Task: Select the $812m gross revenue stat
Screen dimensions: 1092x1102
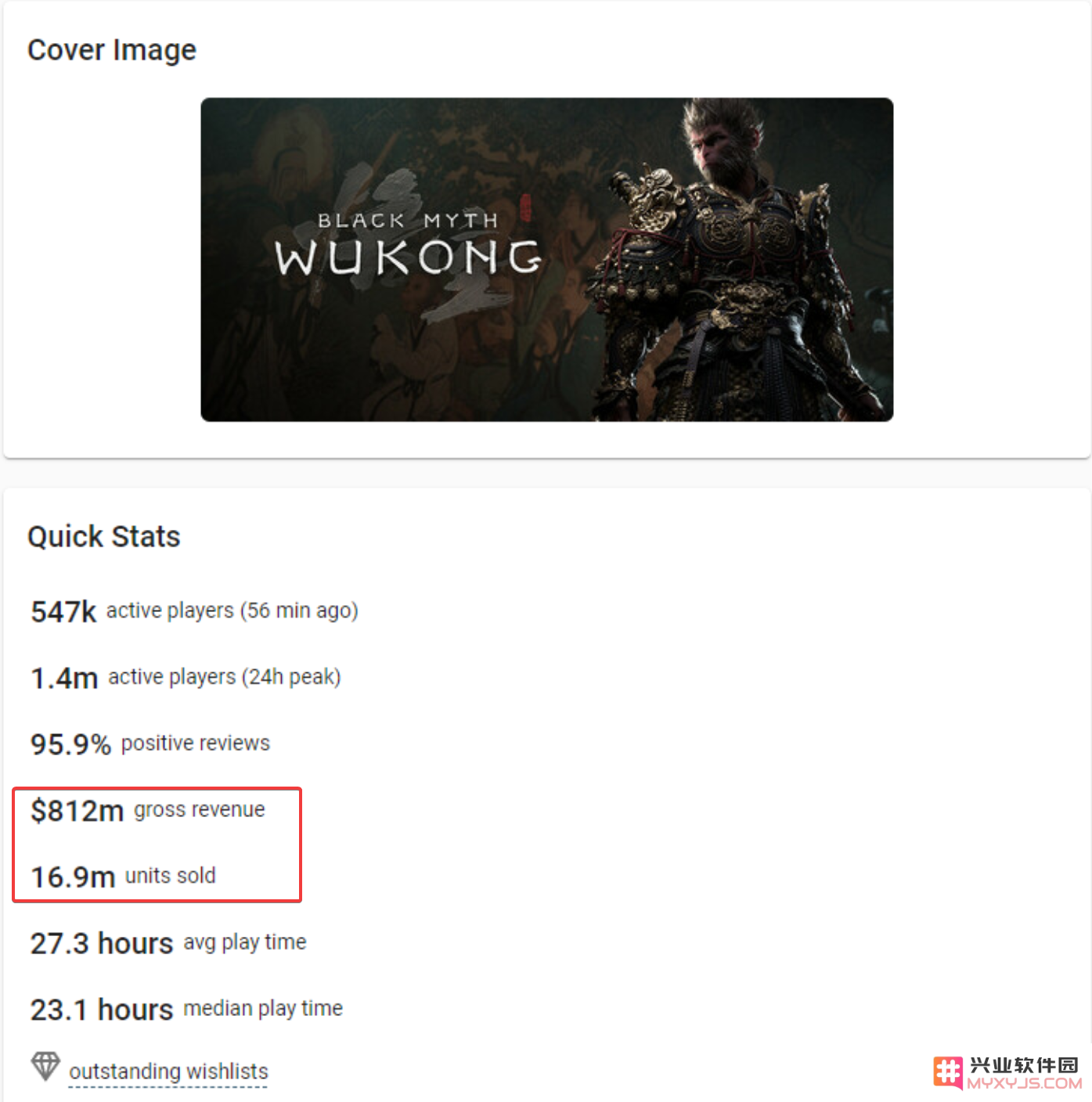Action: (x=148, y=810)
